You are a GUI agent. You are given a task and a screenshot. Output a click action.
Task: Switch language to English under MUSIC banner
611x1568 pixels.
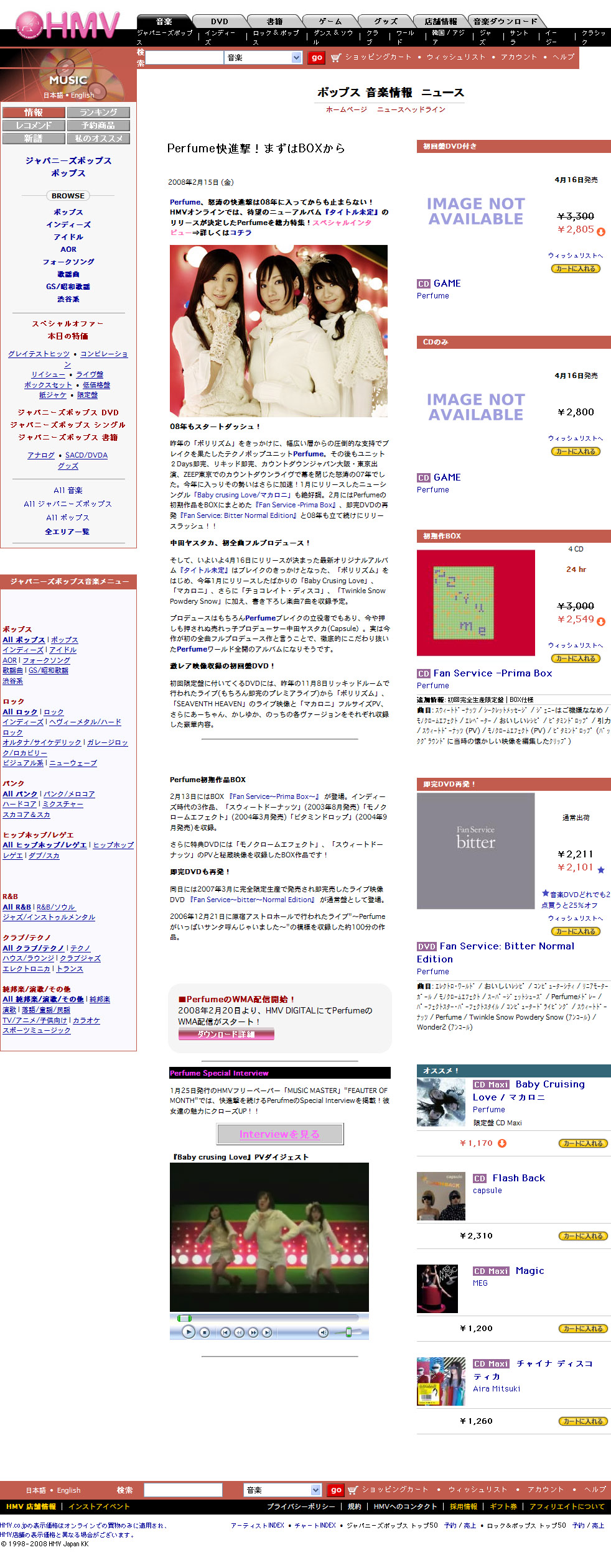tap(82, 95)
